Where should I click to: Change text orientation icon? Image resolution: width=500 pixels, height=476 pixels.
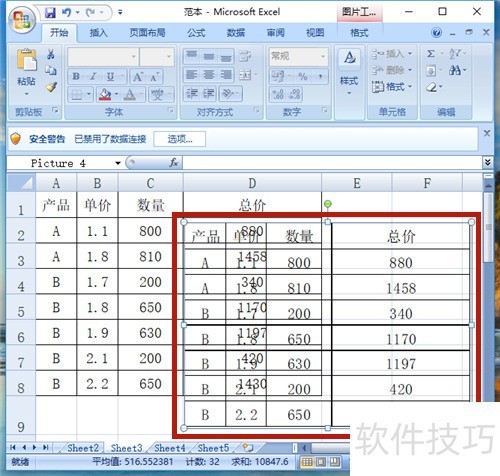pos(228,94)
